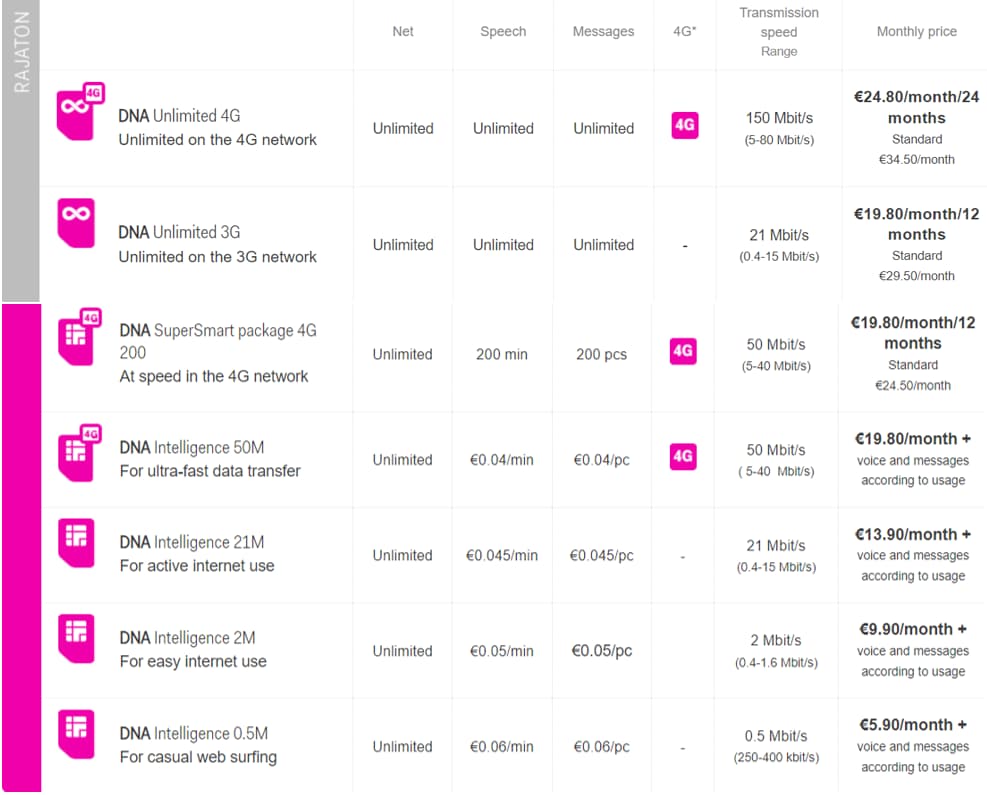Click At speed in the 4G network subtitle
This screenshot has height=795, width=987.
click(x=214, y=376)
